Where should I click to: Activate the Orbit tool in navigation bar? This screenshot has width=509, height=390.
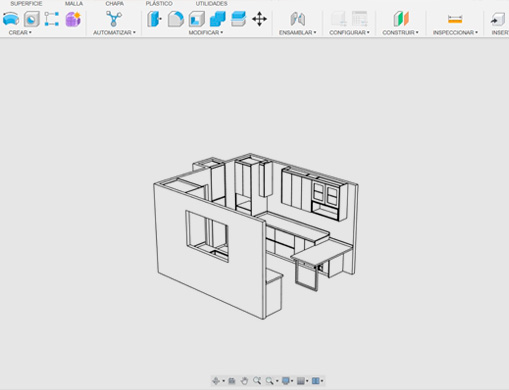tap(216, 381)
